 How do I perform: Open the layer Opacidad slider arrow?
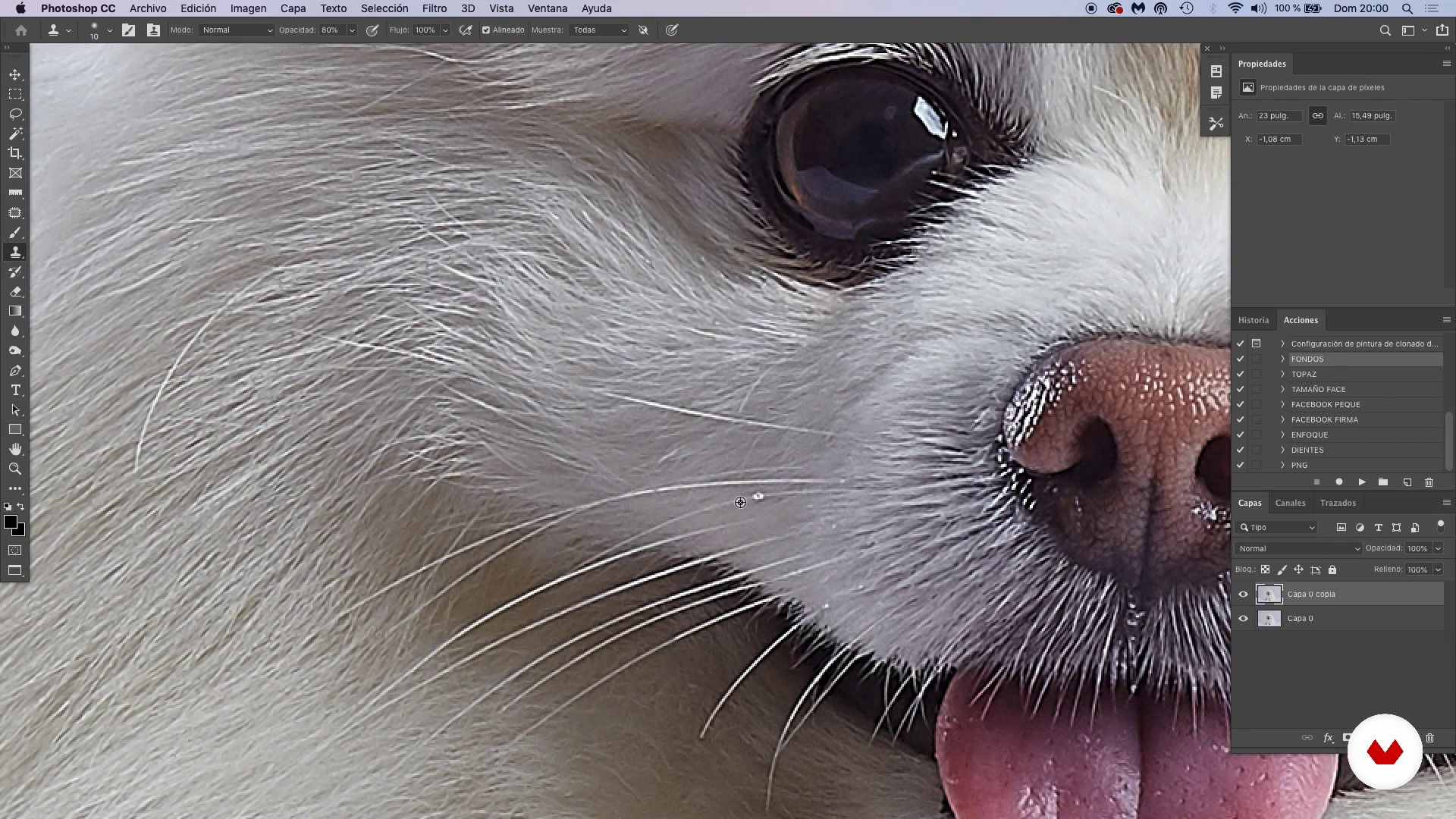(x=1438, y=548)
